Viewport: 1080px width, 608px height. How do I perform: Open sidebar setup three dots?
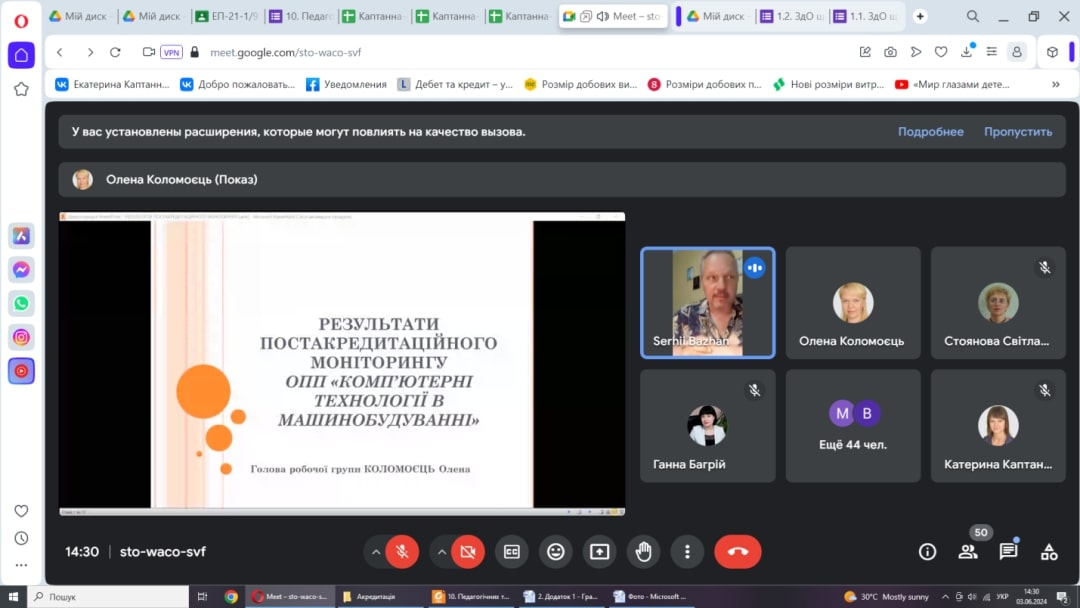(x=21, y=565)
